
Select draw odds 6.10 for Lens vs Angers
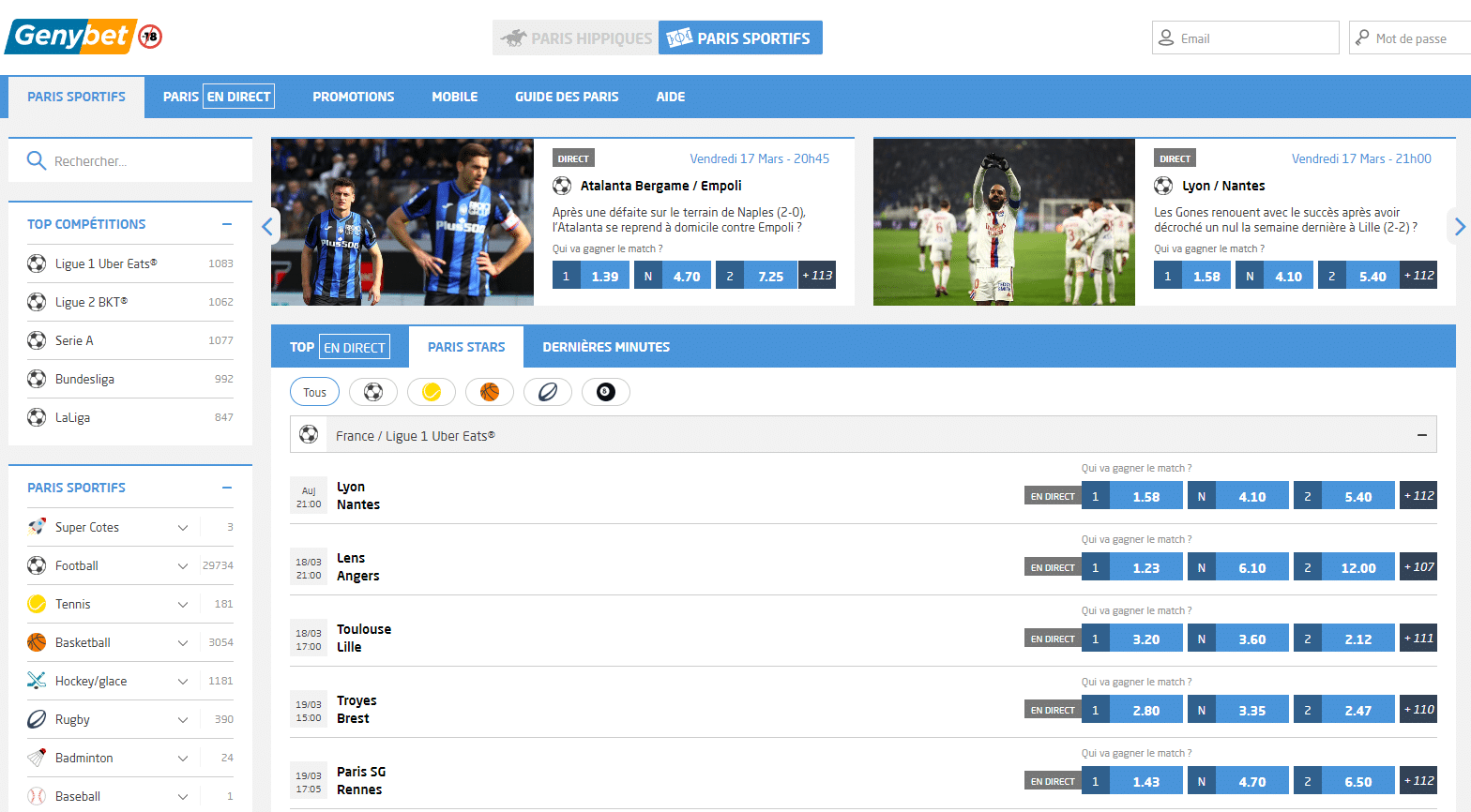1238,568
